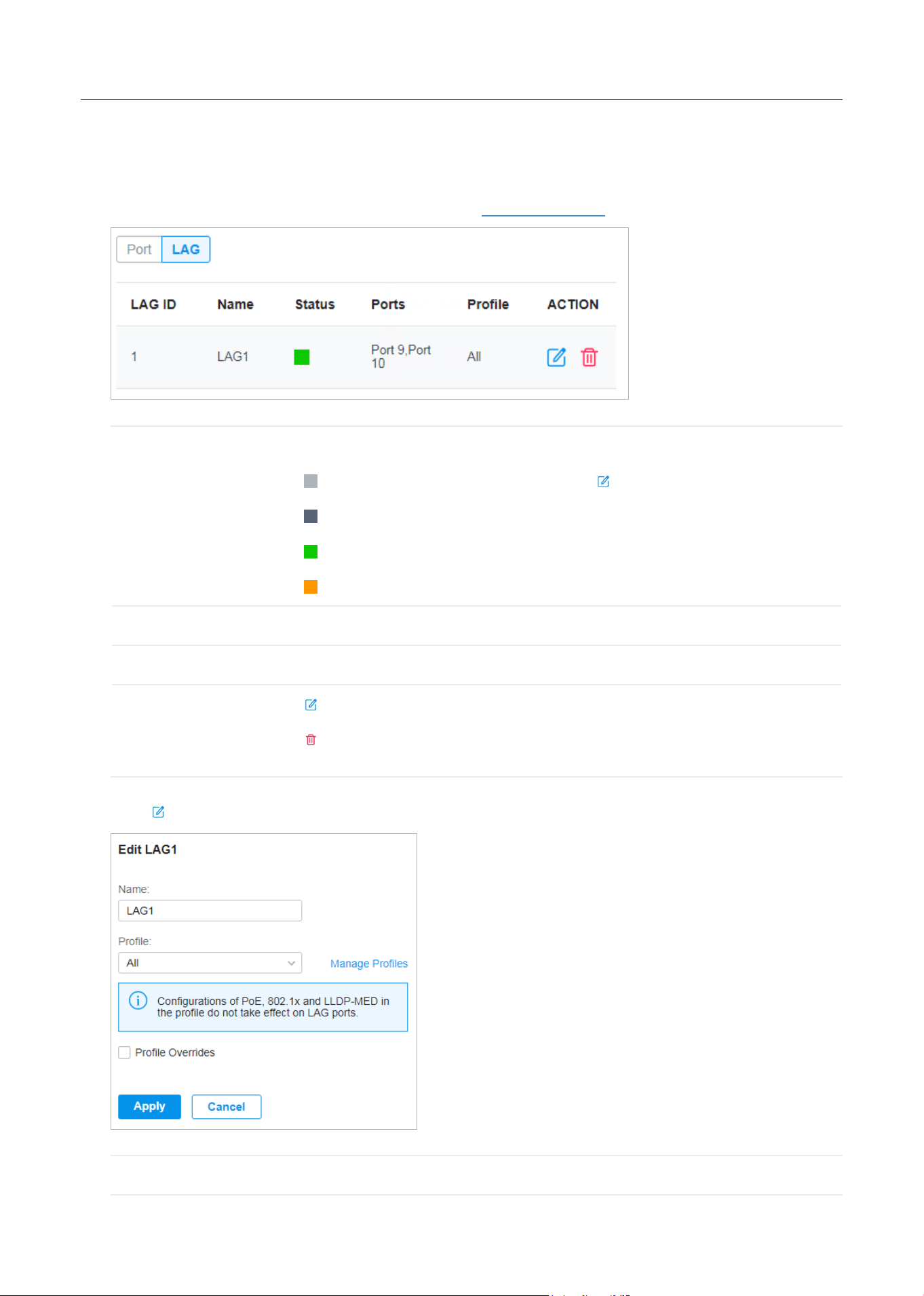Click the LAG1 name cell in table
Image resolution: width=924 pixels, height=1296 pixels.
coord(233,357)
